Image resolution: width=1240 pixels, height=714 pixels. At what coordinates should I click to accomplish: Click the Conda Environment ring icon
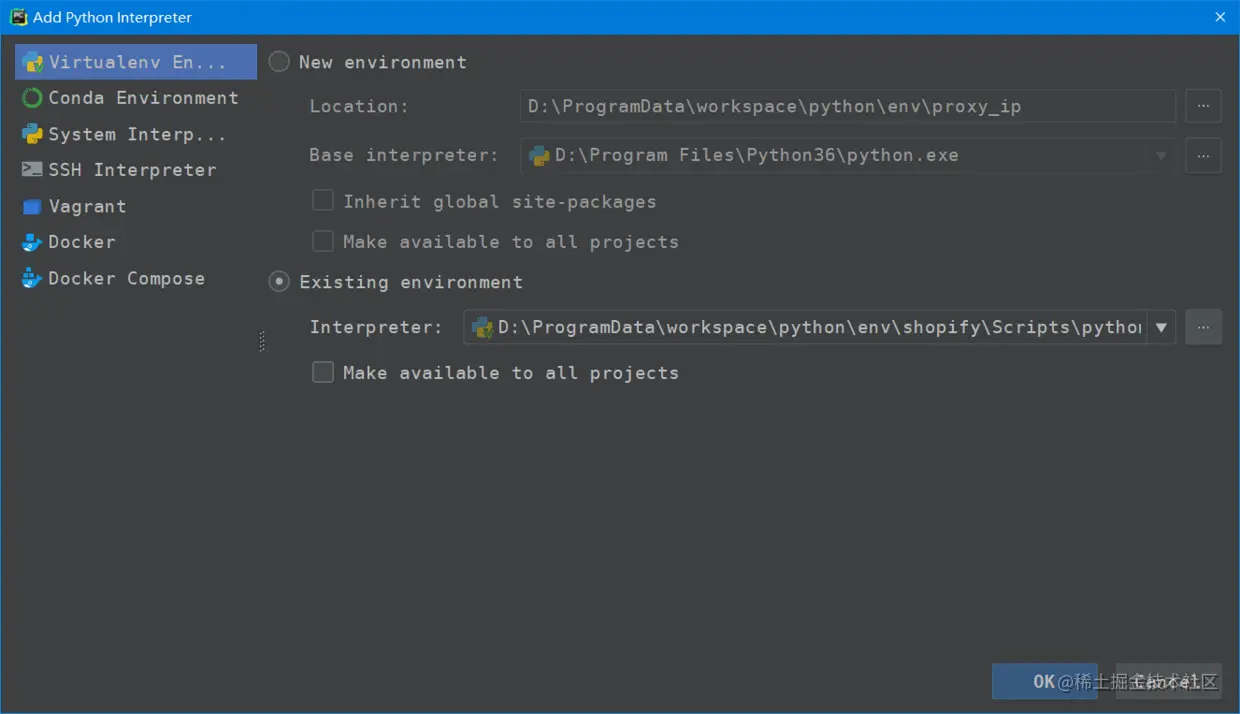pyautogui.click(x=32, y=98)
